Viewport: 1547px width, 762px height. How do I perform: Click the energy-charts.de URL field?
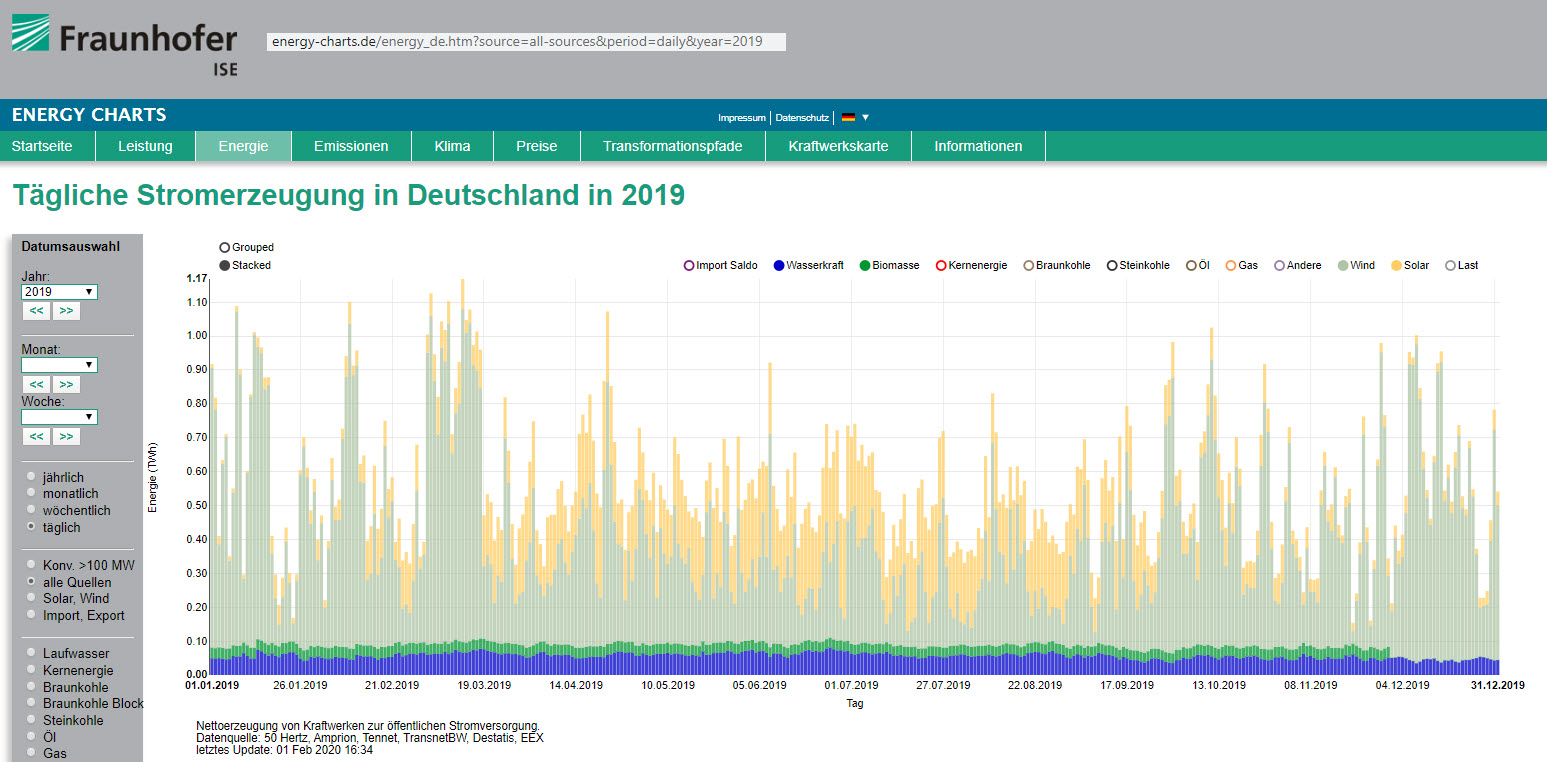(525, 42)
